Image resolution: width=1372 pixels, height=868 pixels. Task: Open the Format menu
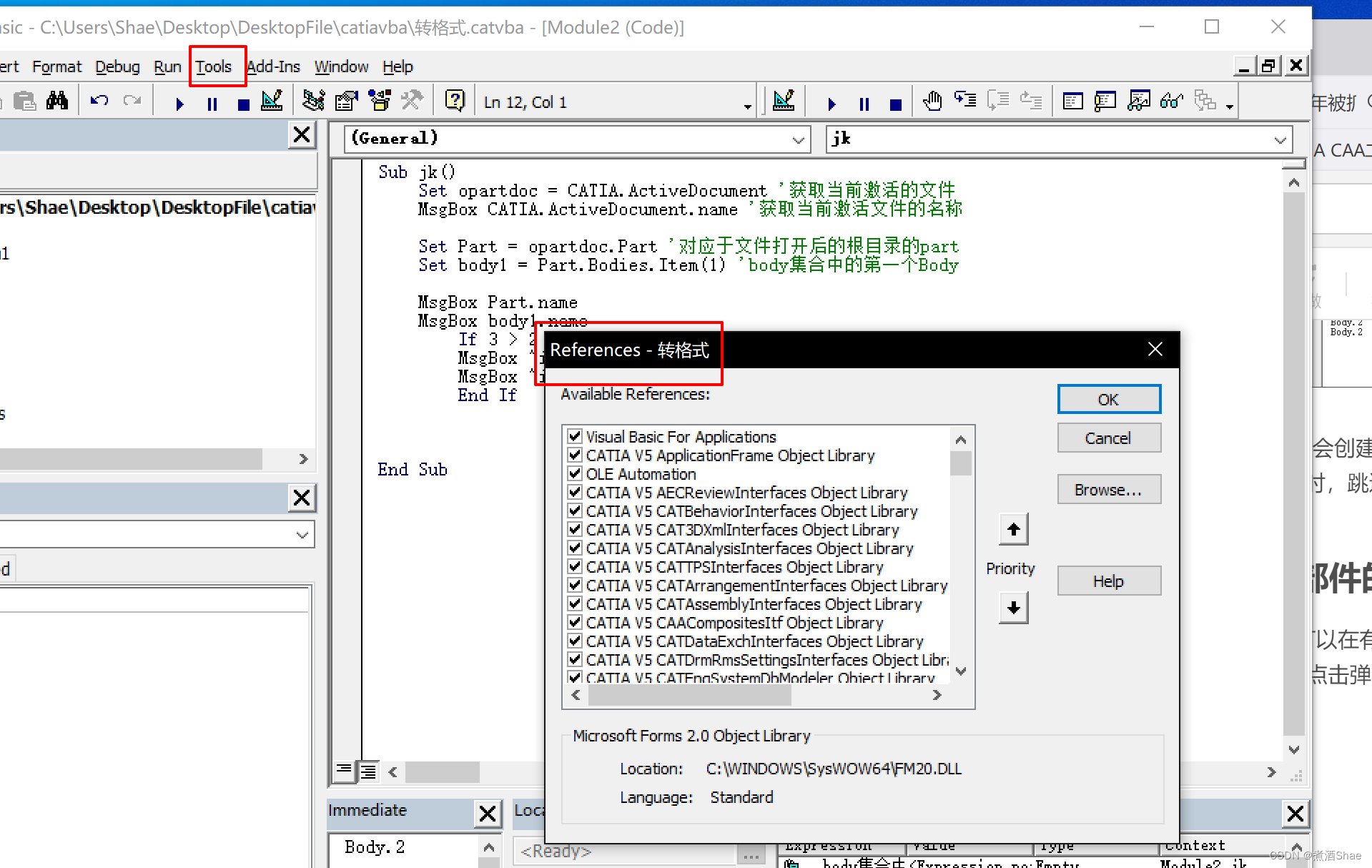point(57,66)
